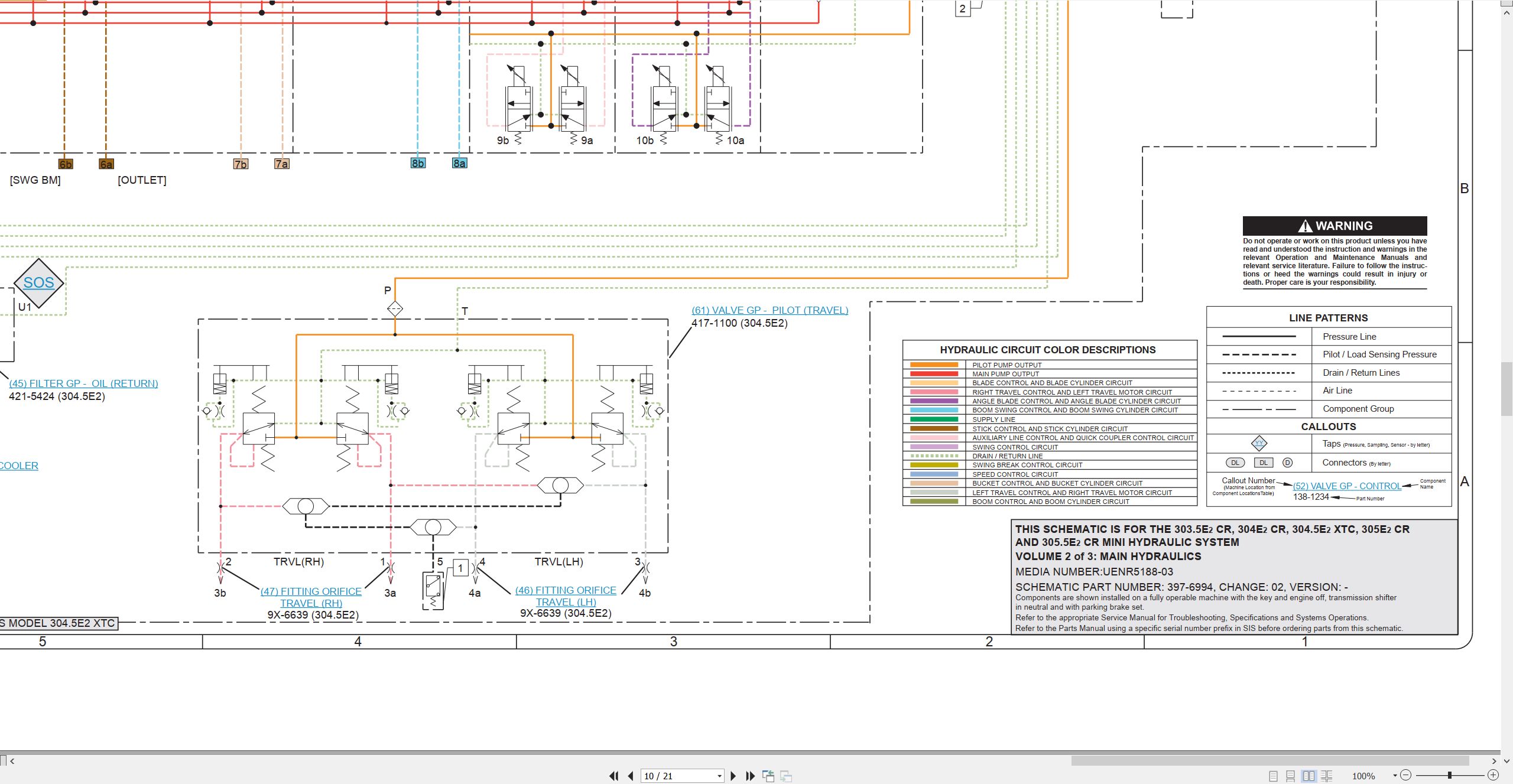Screen dimensions: 1513x784
Task: Click the SPEED CONTROL CIRCUIT legend text
Action: 1015,474
